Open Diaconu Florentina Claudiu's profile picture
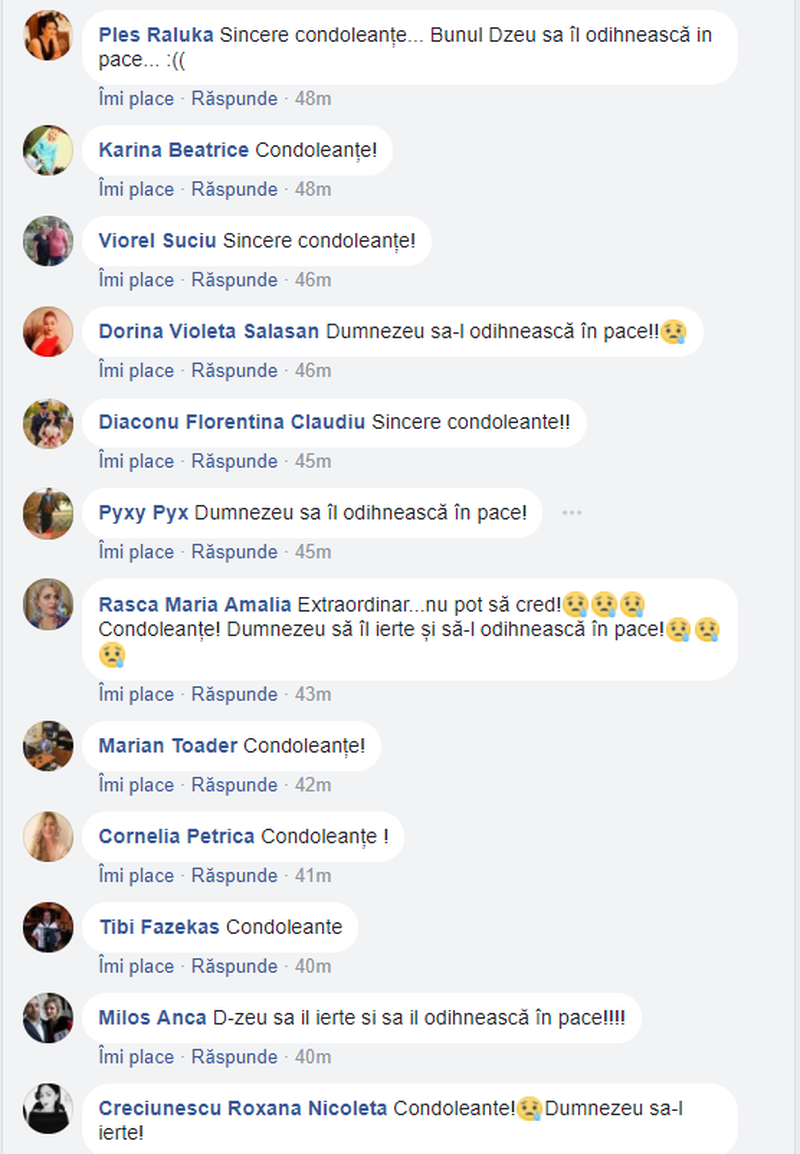Screen dimensions: 800x1154 [49, 423]
